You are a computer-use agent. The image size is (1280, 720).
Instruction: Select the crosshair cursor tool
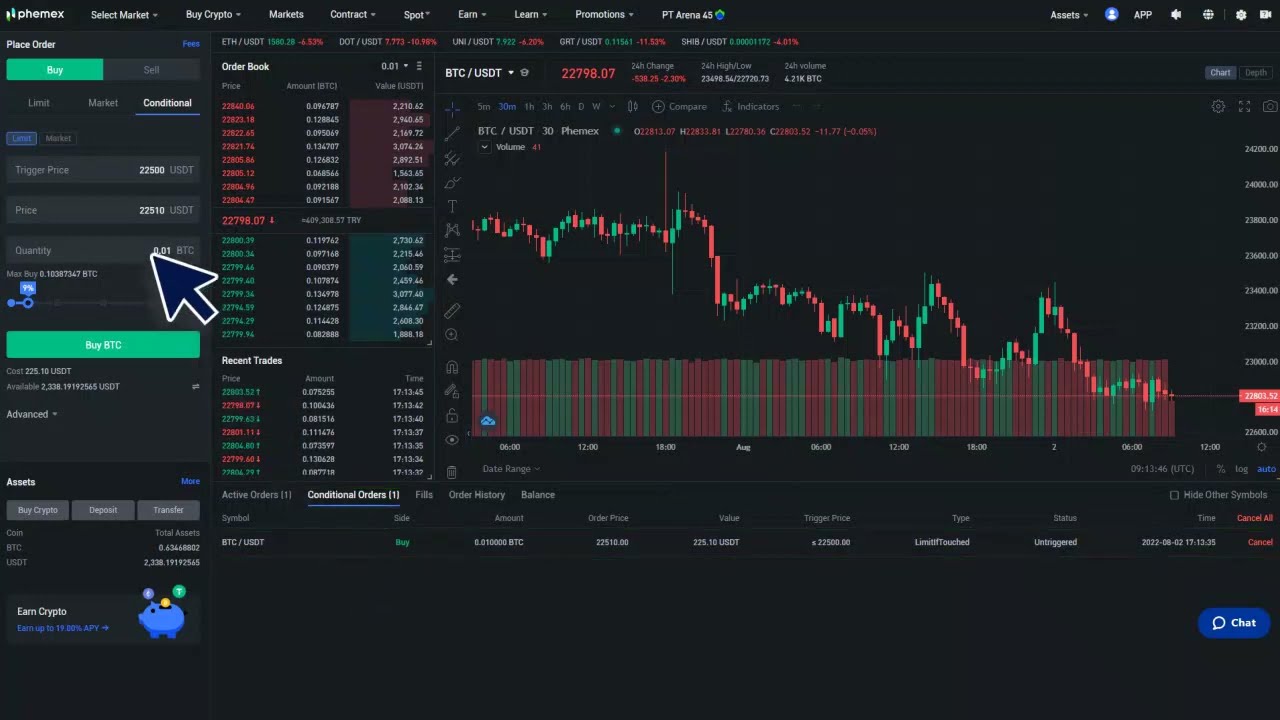click(452, 108)
